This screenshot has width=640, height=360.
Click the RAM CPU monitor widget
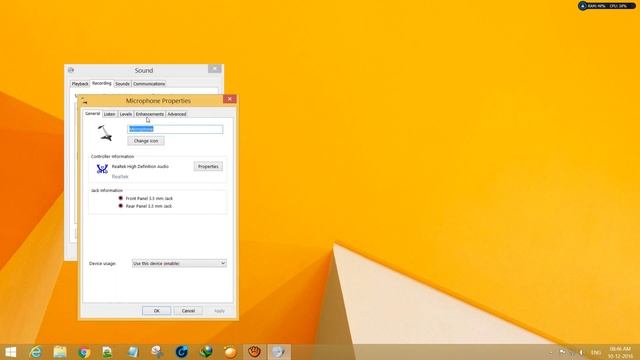607,6
